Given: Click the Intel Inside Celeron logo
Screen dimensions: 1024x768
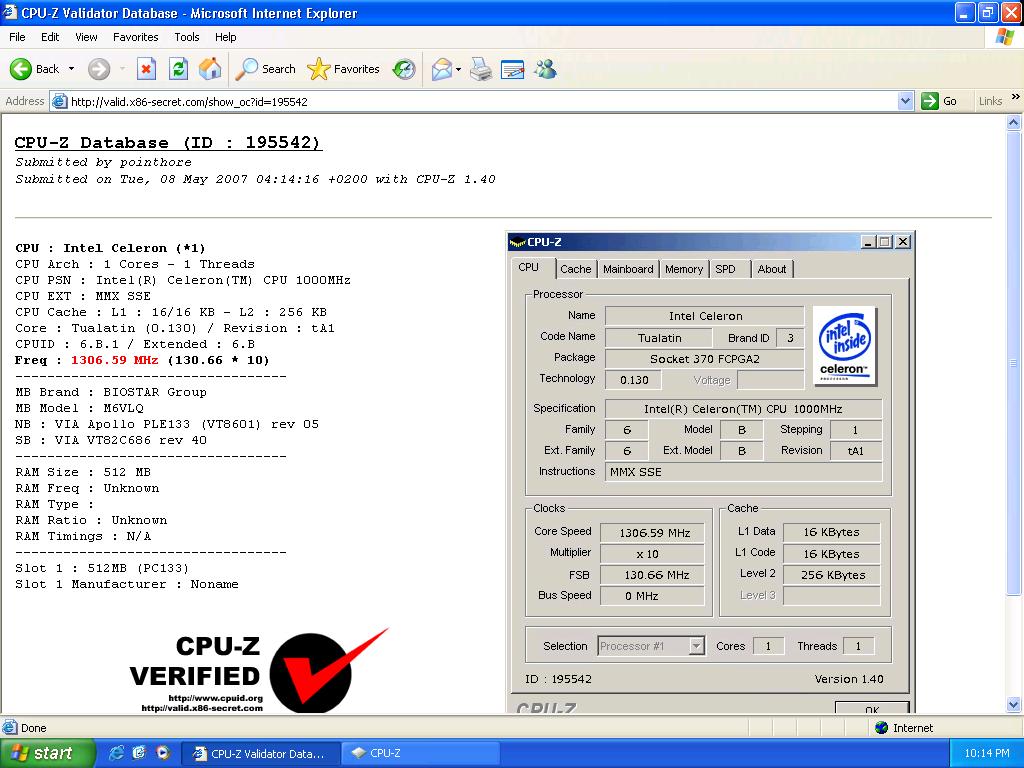Looking at the screenshot, I should (x=845, y=346).
